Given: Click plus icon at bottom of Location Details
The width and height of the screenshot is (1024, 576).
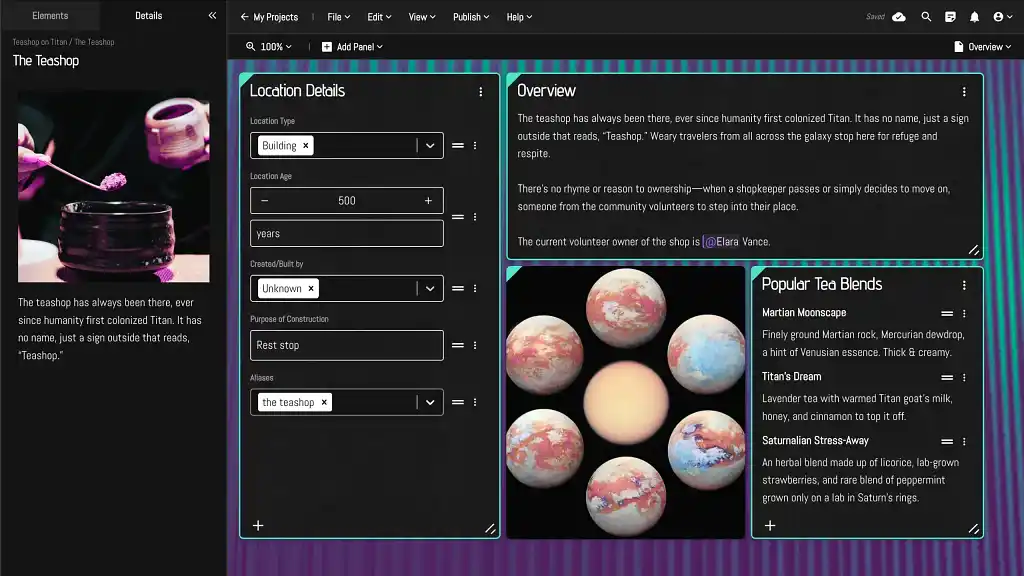Looking at the screenshot, I should [x=258, y=525].
